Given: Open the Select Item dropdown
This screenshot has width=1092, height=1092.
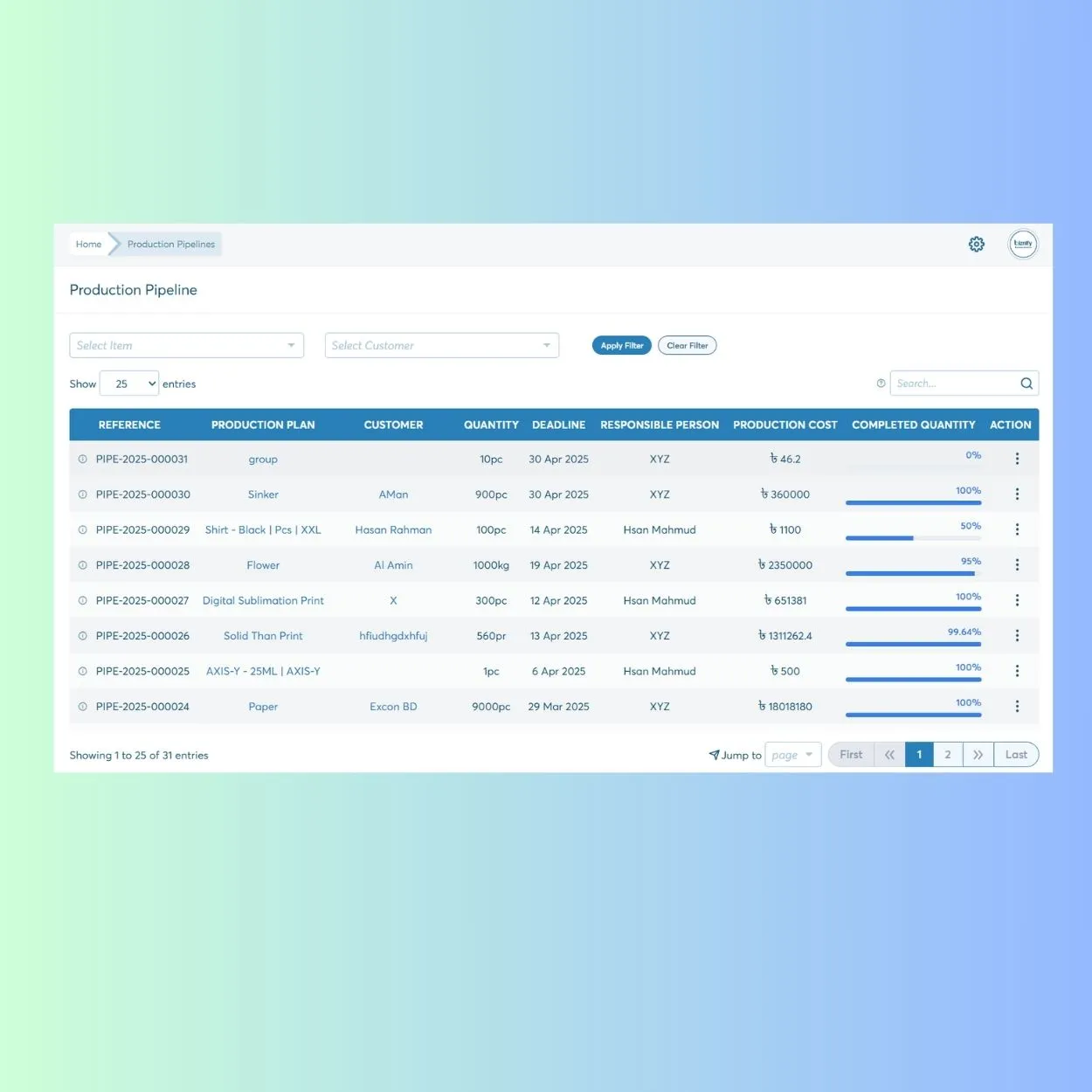Looking at the screenshot, I should pyautogui.click(x=186, y=345).
